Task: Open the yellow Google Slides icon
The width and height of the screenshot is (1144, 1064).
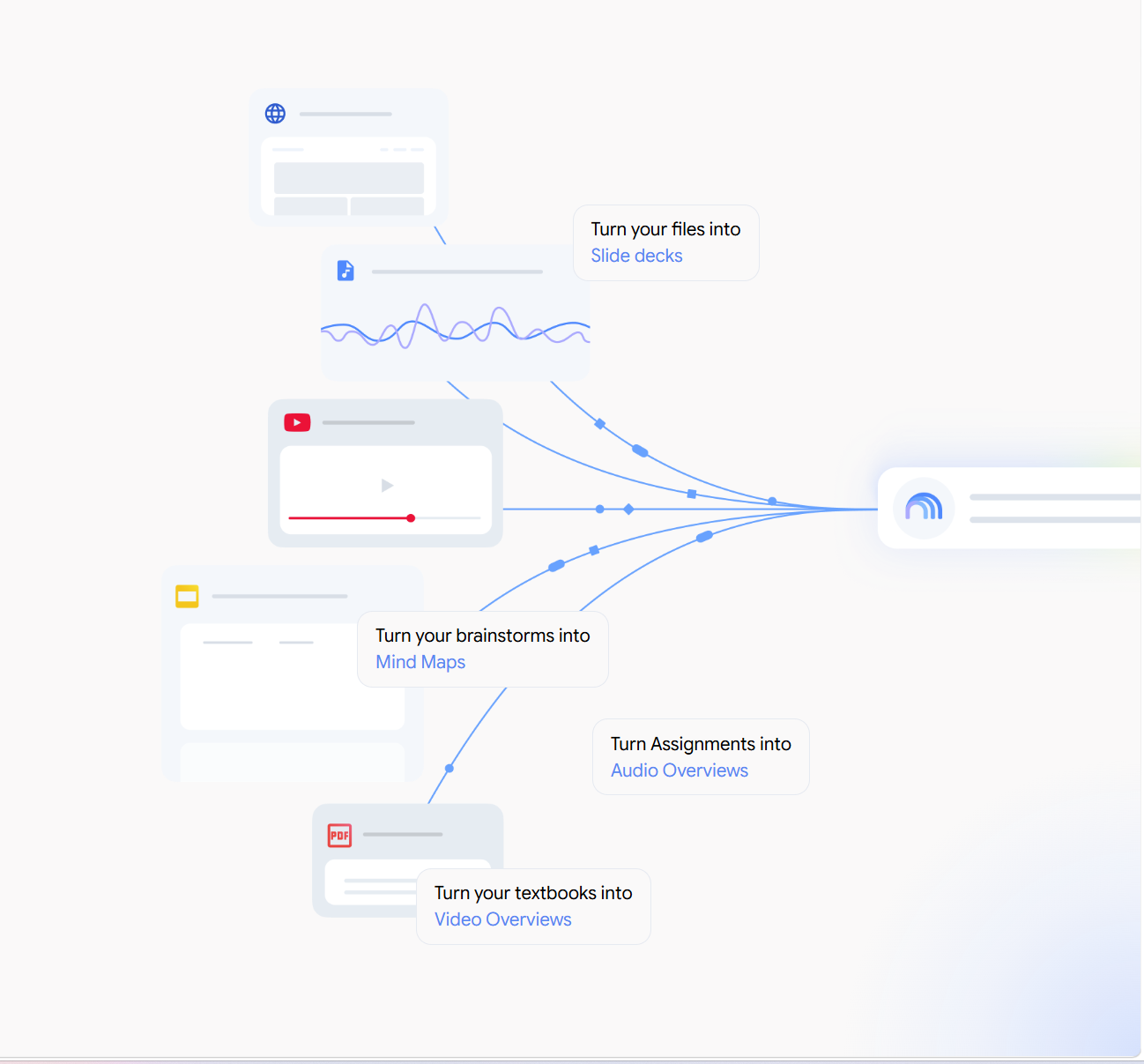Action: (x=187, y=597)
